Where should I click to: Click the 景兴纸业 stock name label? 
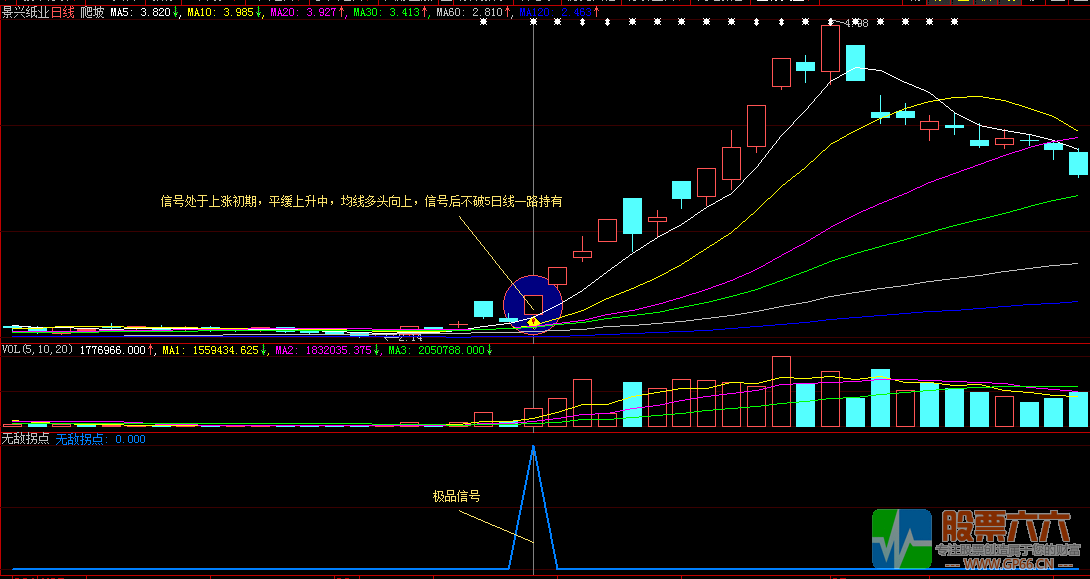click(25, 13)
